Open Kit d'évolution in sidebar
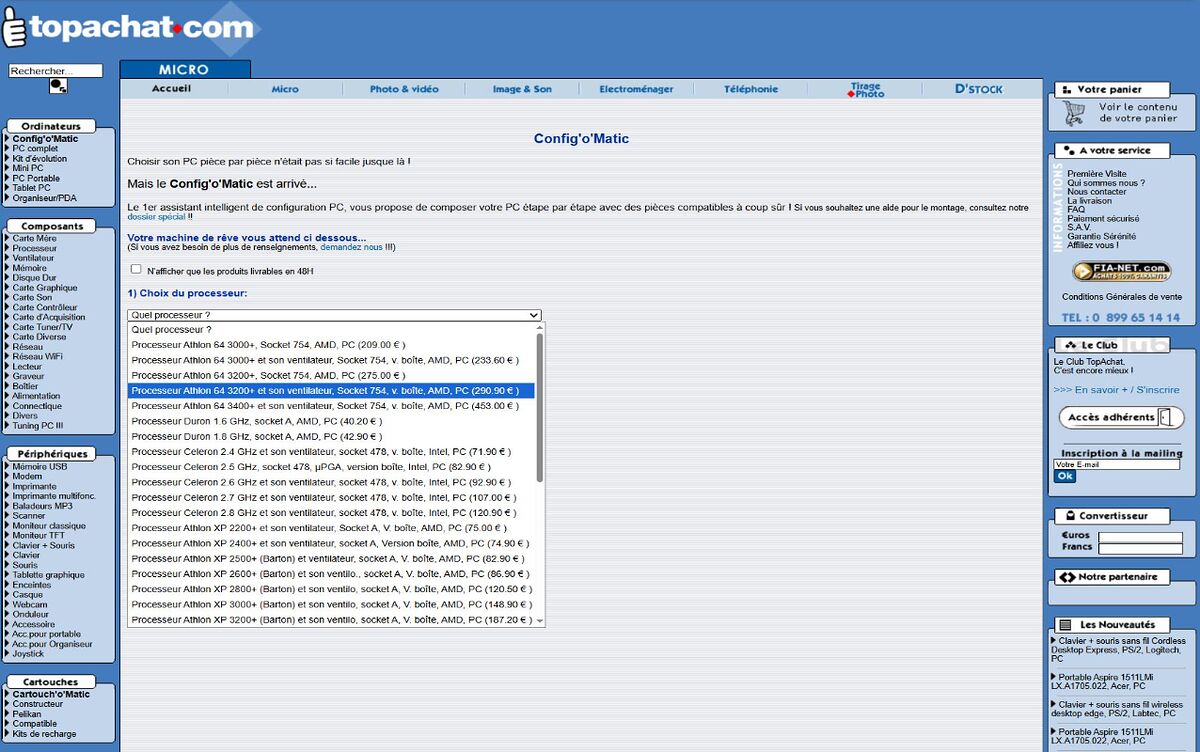The width and height of the screenshot is (1200, 752). coord(40,159)
